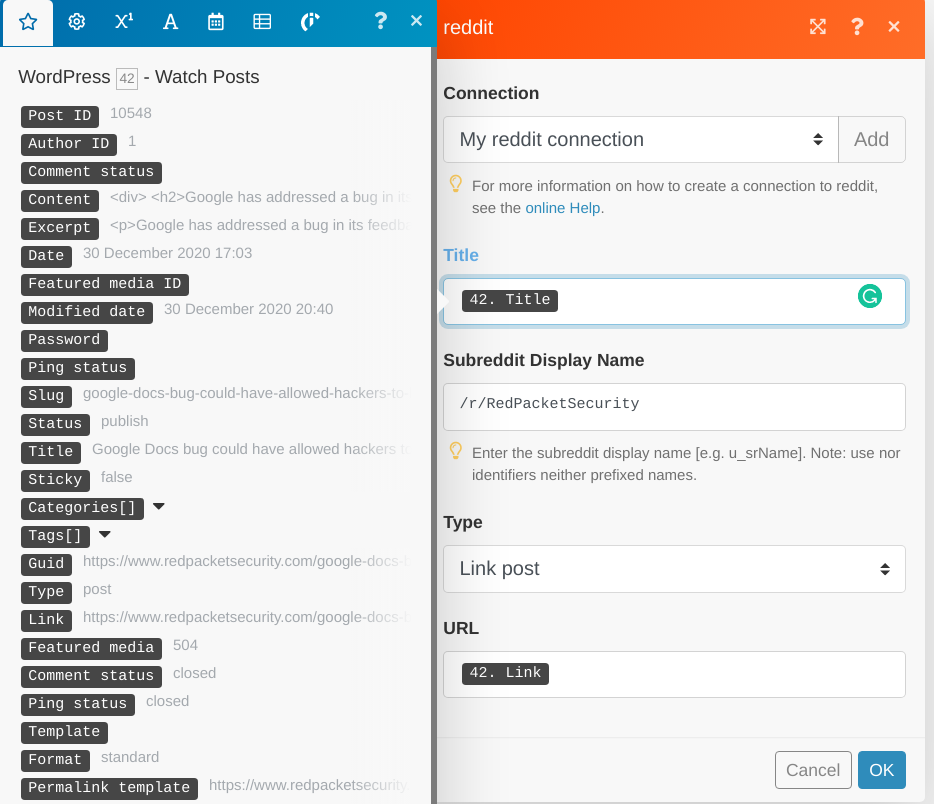This screenshot has height=804, width=934.
Task: Insert the Author ID variable
Action: click(69, 144)
